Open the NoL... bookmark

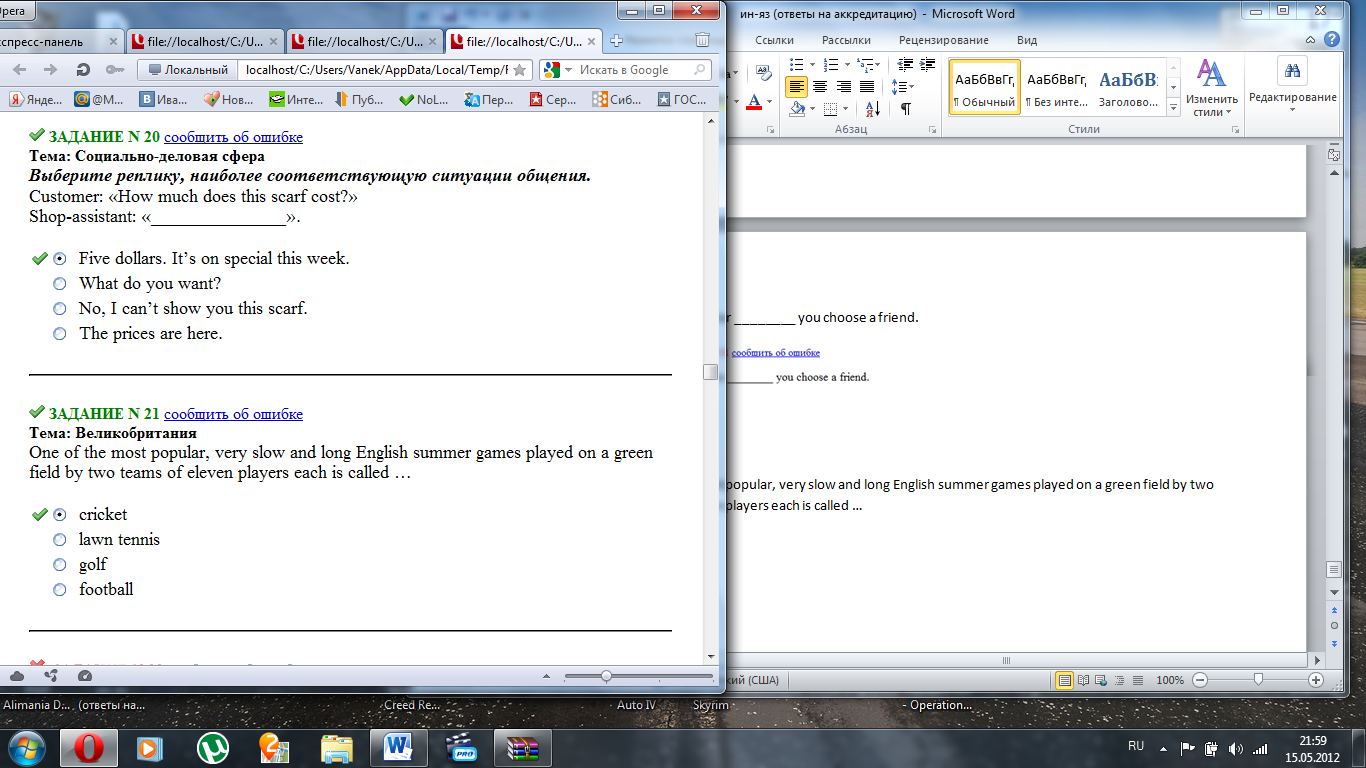click(x=424, y=99)
